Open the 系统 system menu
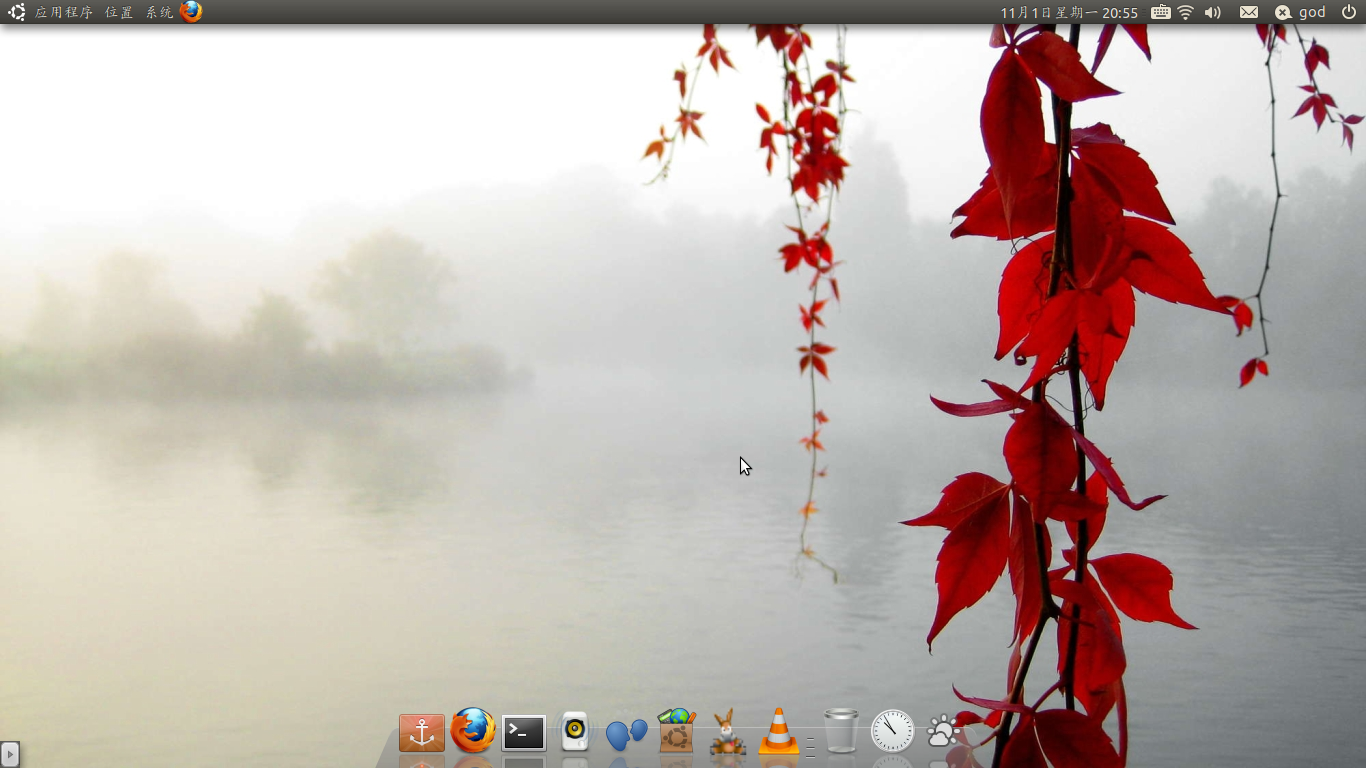The image size is (1366, 768). coord(159,12)
